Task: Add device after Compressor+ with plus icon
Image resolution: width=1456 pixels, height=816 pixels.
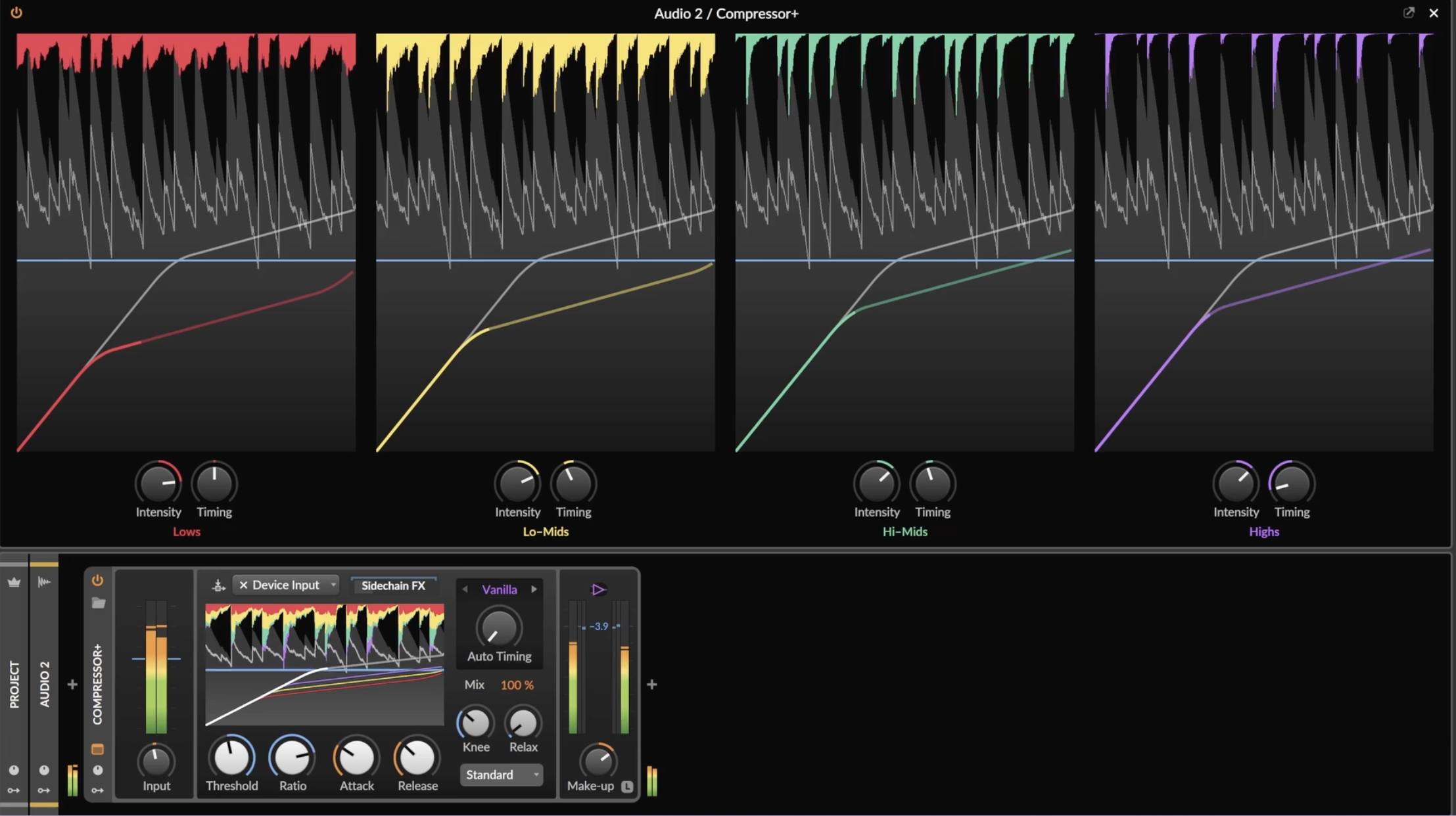Action: click(652, 685)
